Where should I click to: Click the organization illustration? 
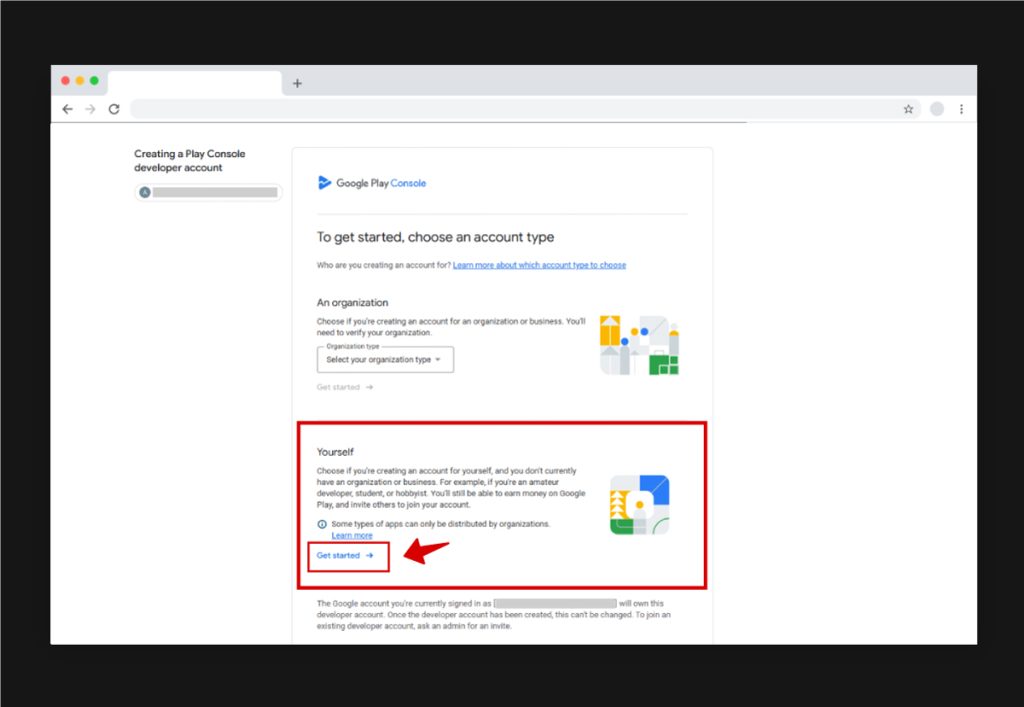point(639,345)
